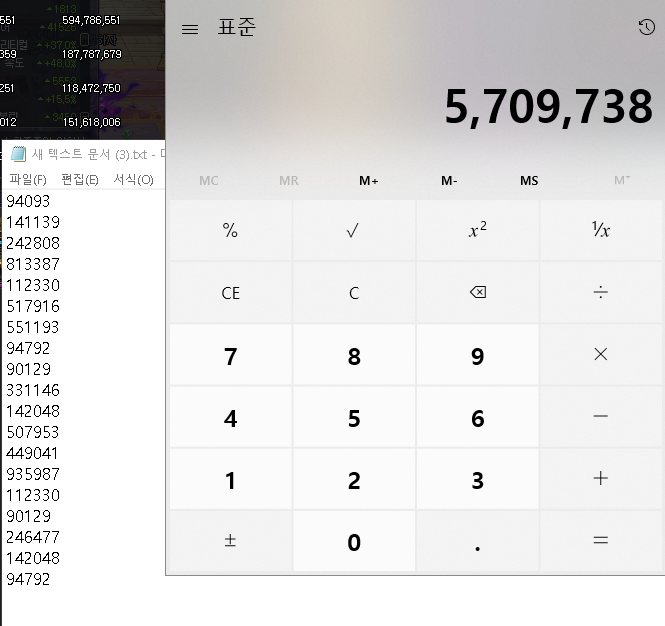The height and width of the screenshot is (626, 665).
Task: Click the calculator display value 5,709,738
Action: tap(548, 107)
